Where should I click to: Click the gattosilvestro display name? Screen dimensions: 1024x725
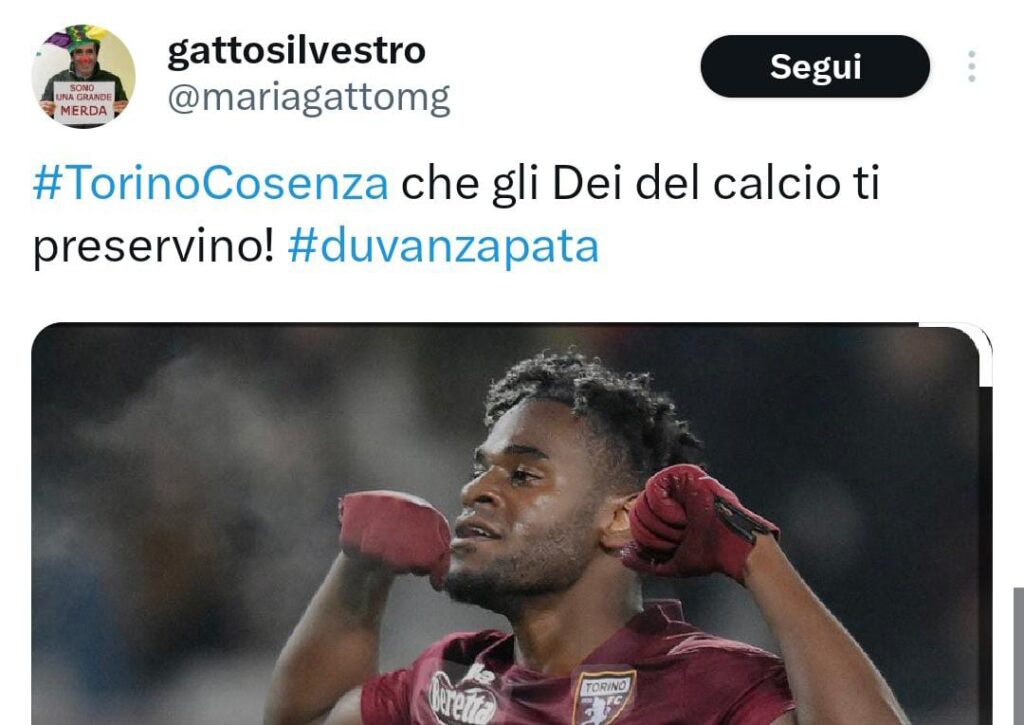296,51
